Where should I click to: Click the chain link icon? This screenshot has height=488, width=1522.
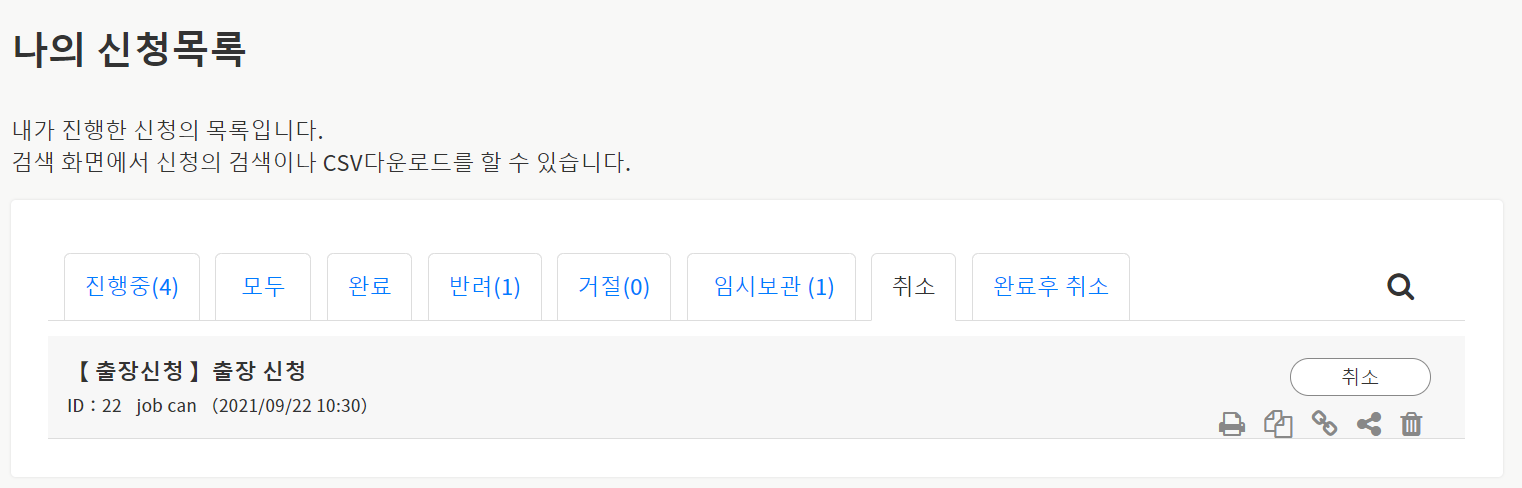click(x=1324, y=424)
